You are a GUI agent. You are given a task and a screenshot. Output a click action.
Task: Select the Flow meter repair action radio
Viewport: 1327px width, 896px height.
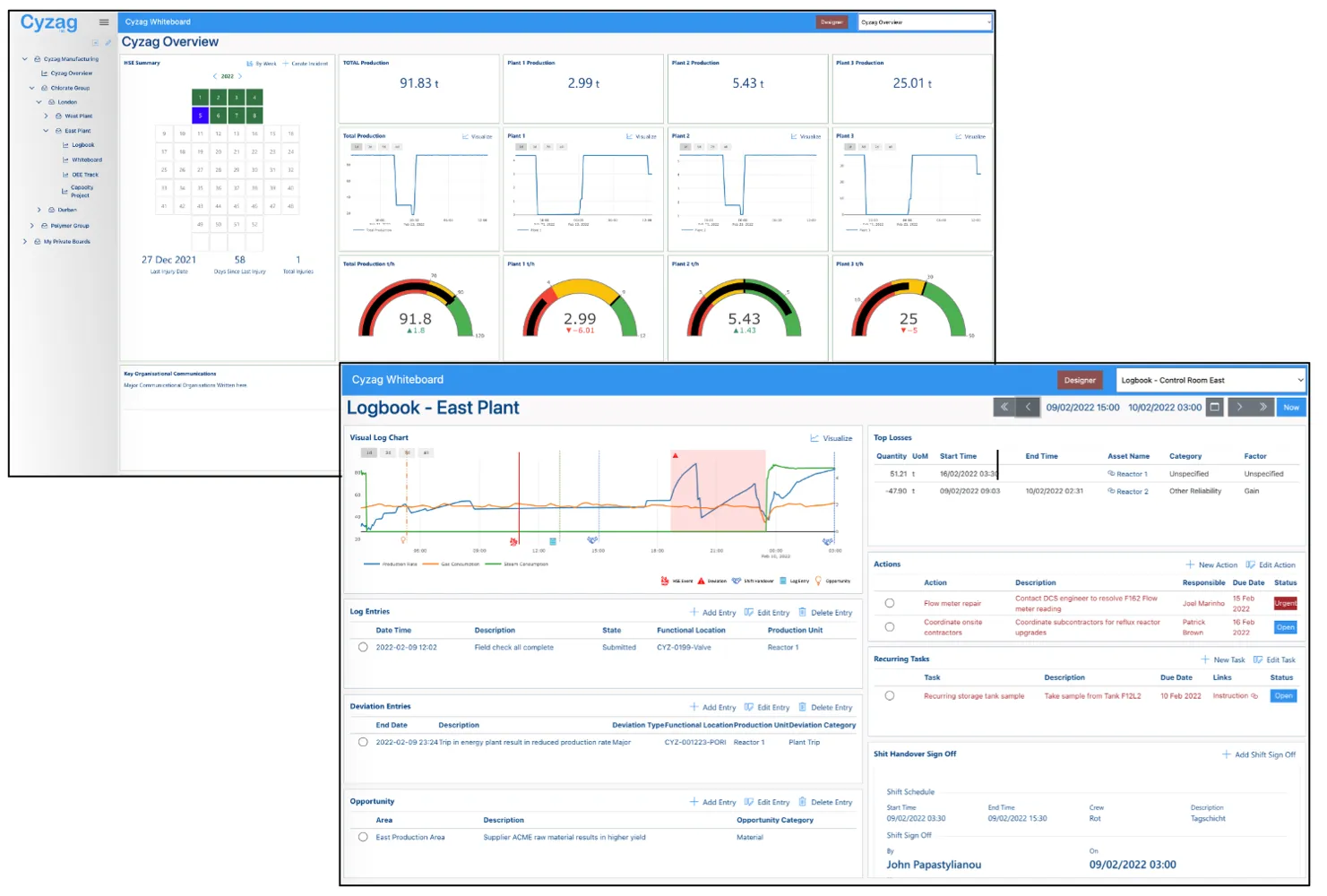coord(890,603)
